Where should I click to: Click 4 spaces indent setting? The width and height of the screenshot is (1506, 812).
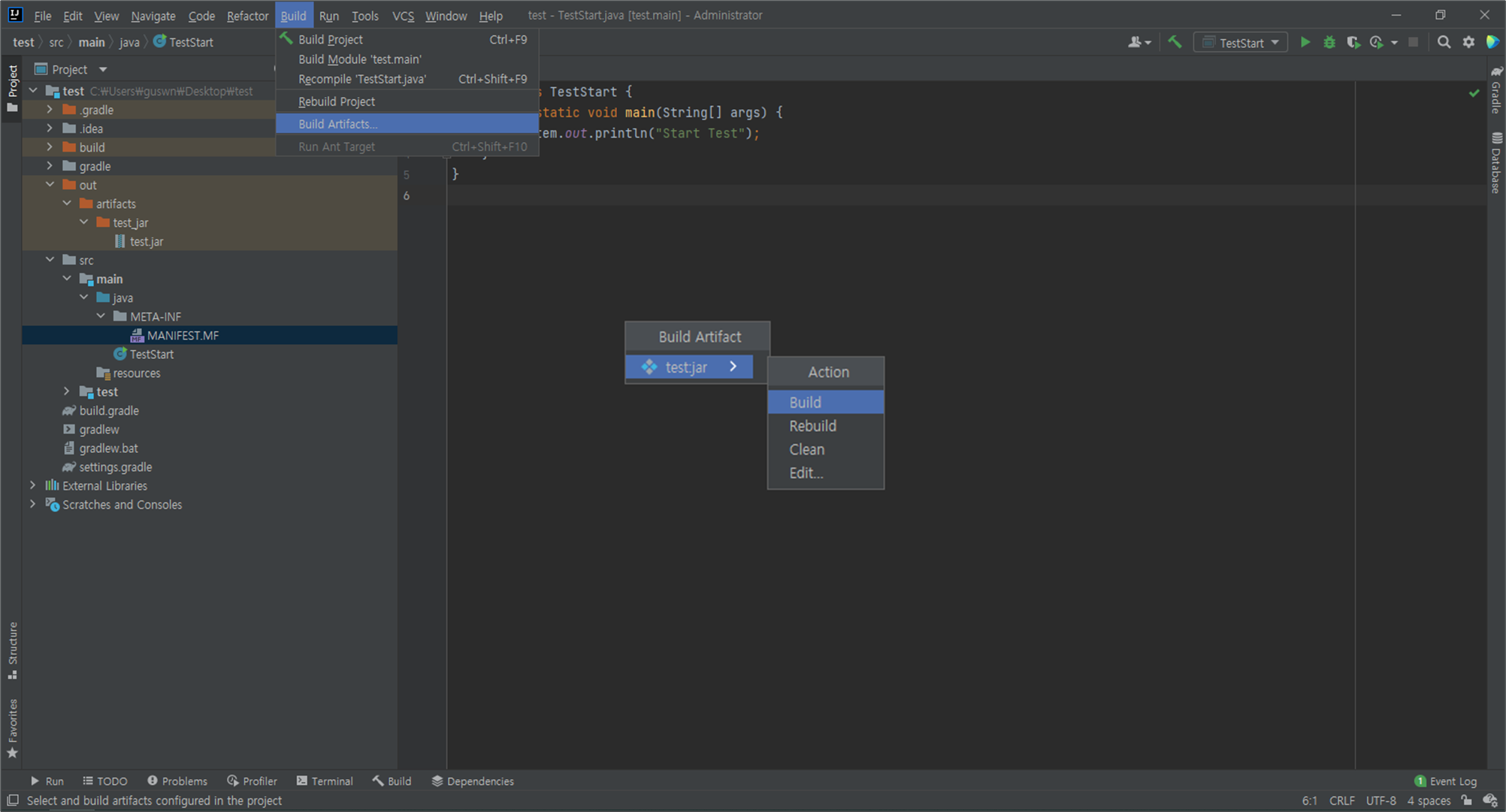(1428, 801)
